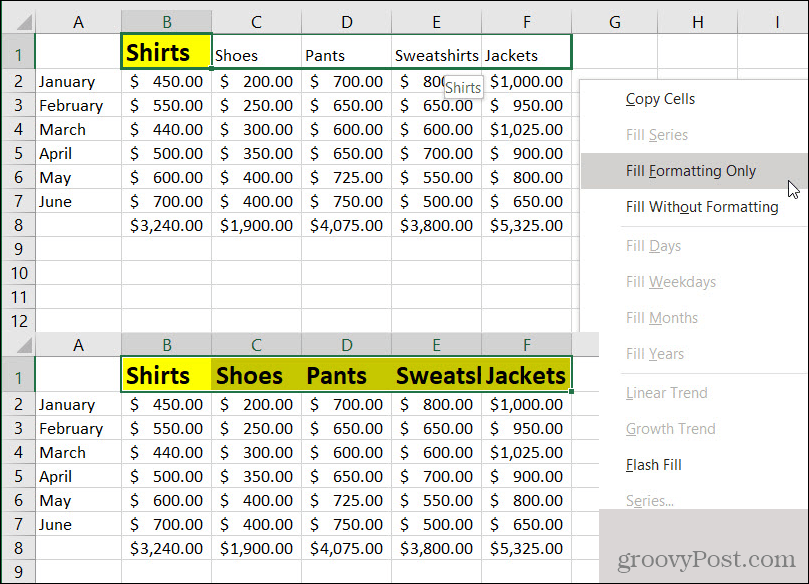The height and width of the screenshot is (584, 809).
Task: Click bold Shoes cell in bottom sheet
Action: click(256, 375)
